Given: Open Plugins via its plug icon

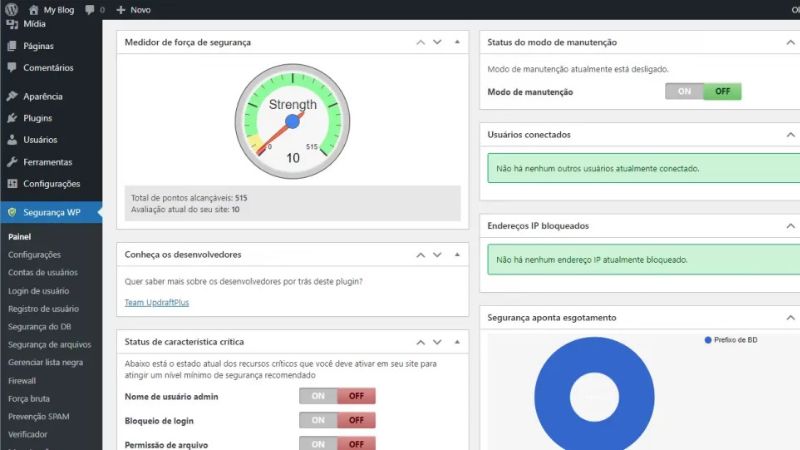Looking at the screenshot, I should tap(11, 118).
